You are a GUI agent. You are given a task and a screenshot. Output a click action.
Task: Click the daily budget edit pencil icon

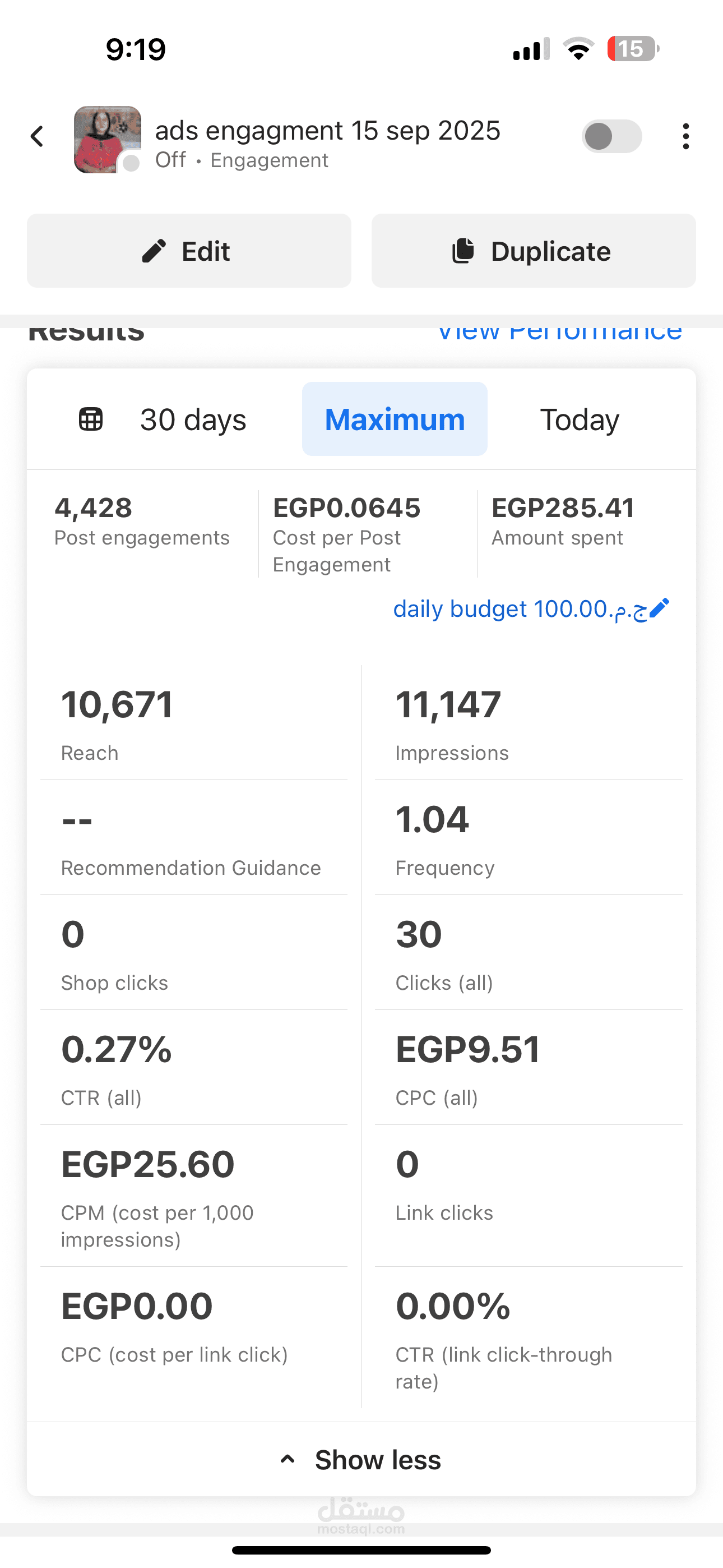660,608
